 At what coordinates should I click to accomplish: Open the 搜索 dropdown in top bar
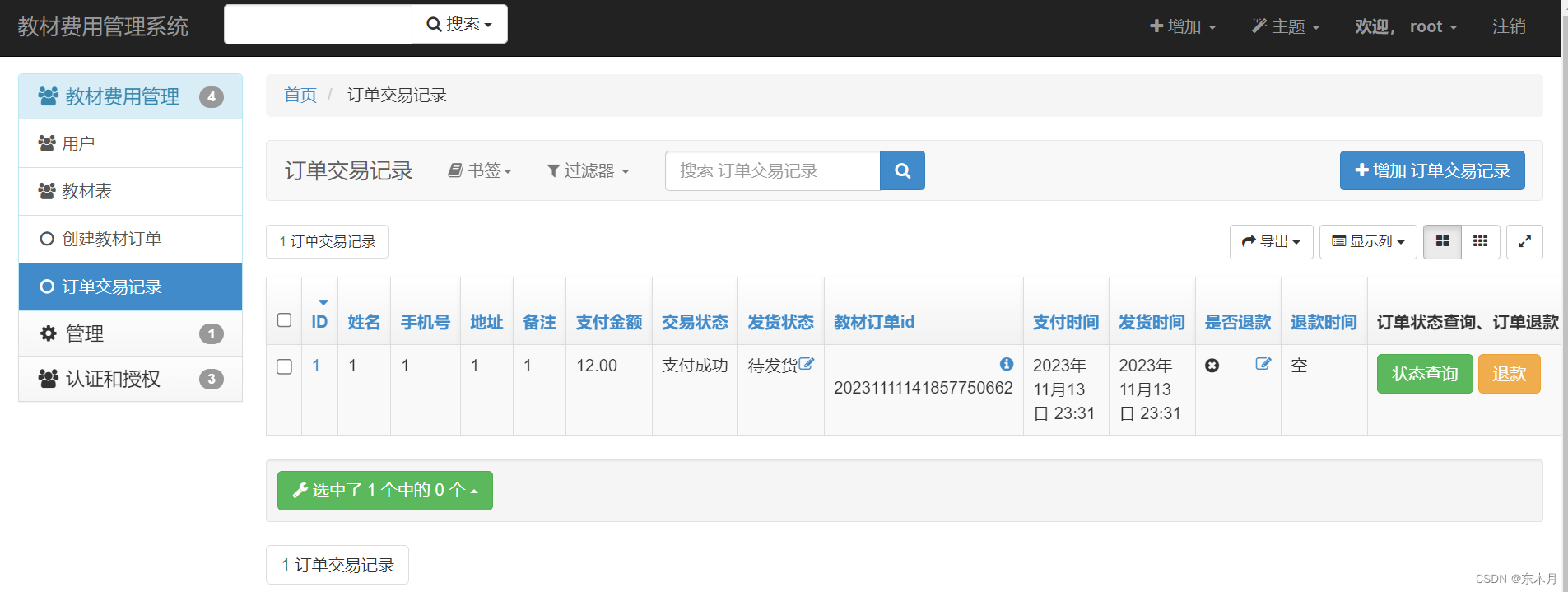click(x=459, y=24)
